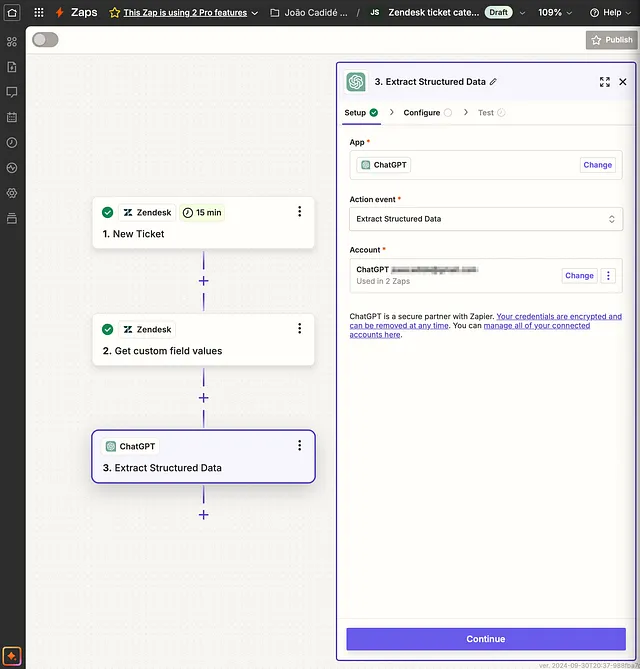Open the apps grid menu

[x=39, y=12]
